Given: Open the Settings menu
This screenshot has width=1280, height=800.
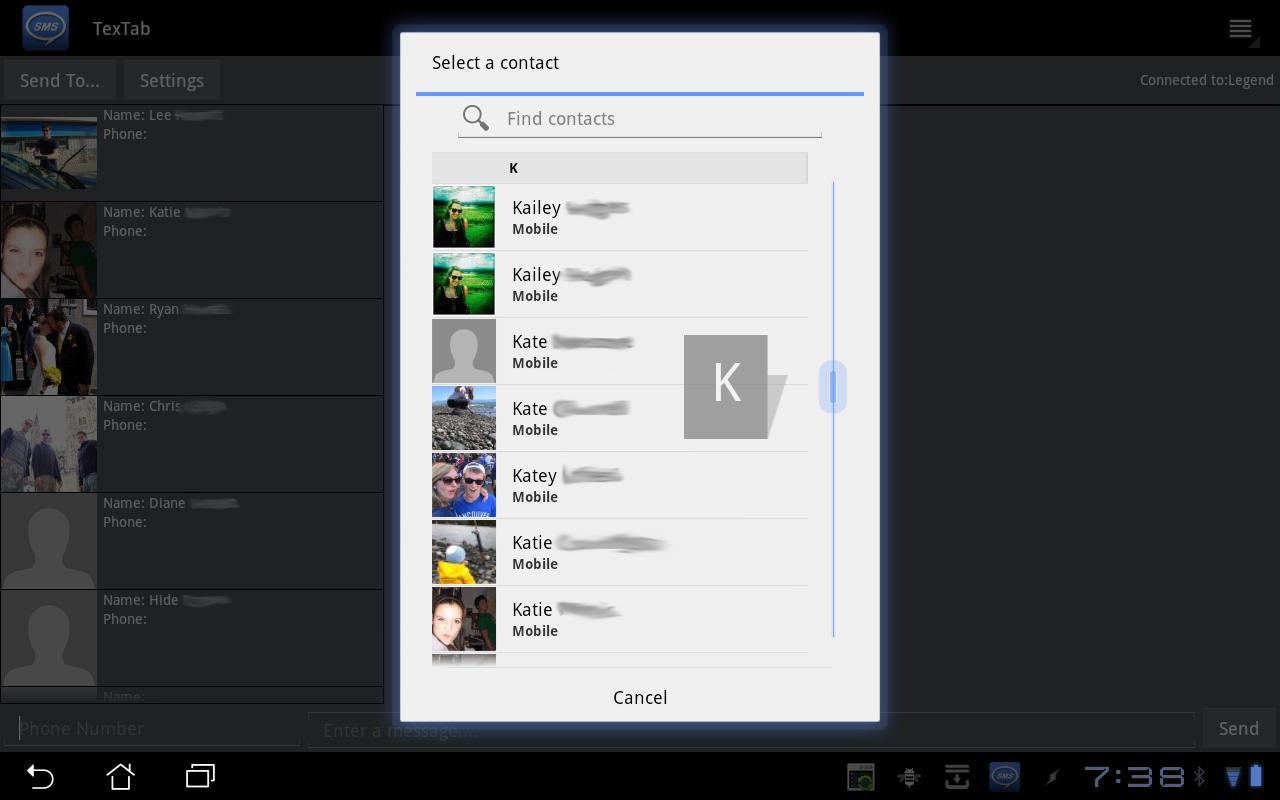Looking at the screenshot, I should coord(171,80).
